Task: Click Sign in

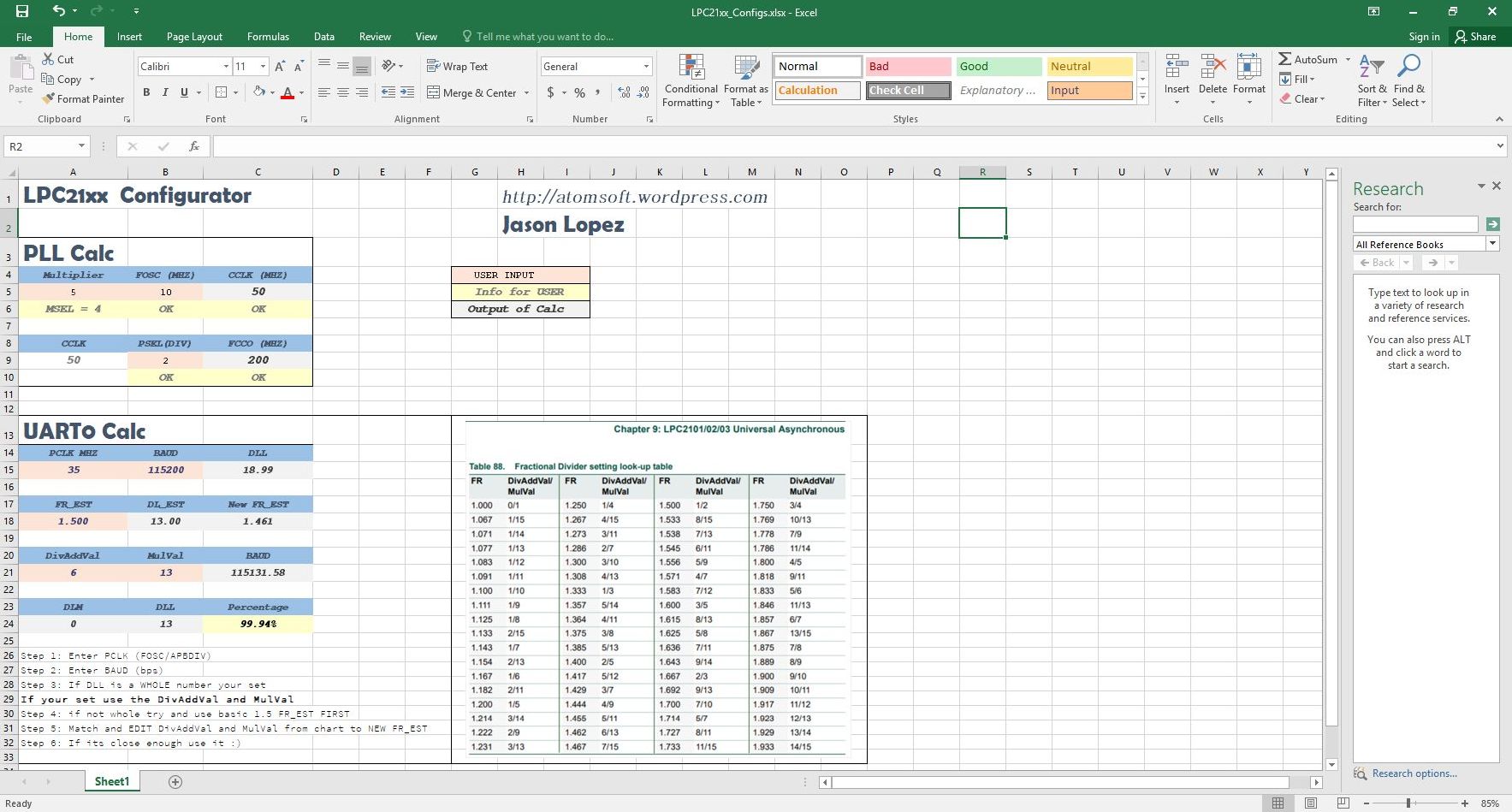Action: [x=1424, y=36]
